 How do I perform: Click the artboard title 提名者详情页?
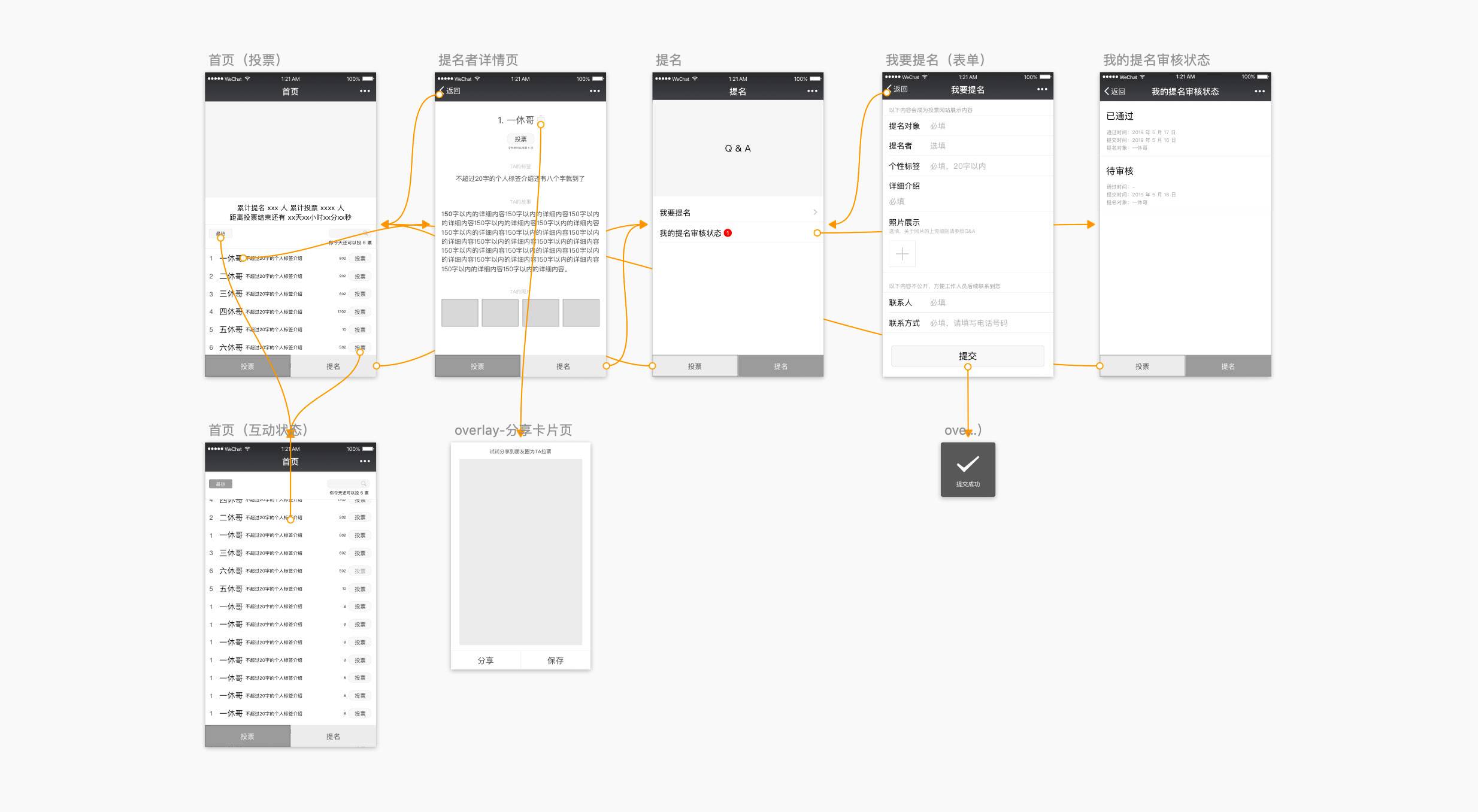click(478, 60)
